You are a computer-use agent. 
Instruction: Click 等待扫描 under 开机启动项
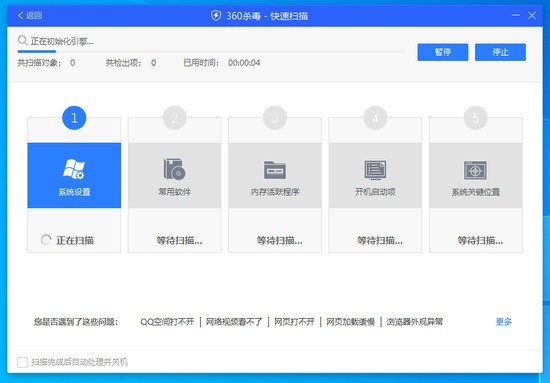pyautogui.click(x=380, y=241)
